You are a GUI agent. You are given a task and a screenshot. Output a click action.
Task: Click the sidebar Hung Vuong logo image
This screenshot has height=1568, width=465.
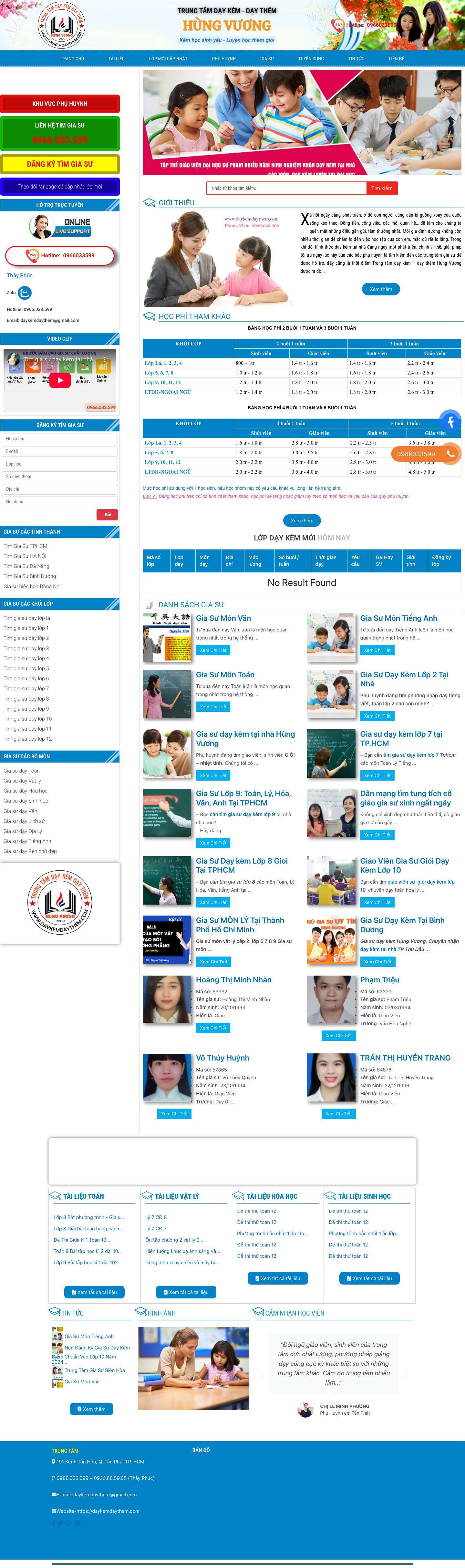pos(60,902)
